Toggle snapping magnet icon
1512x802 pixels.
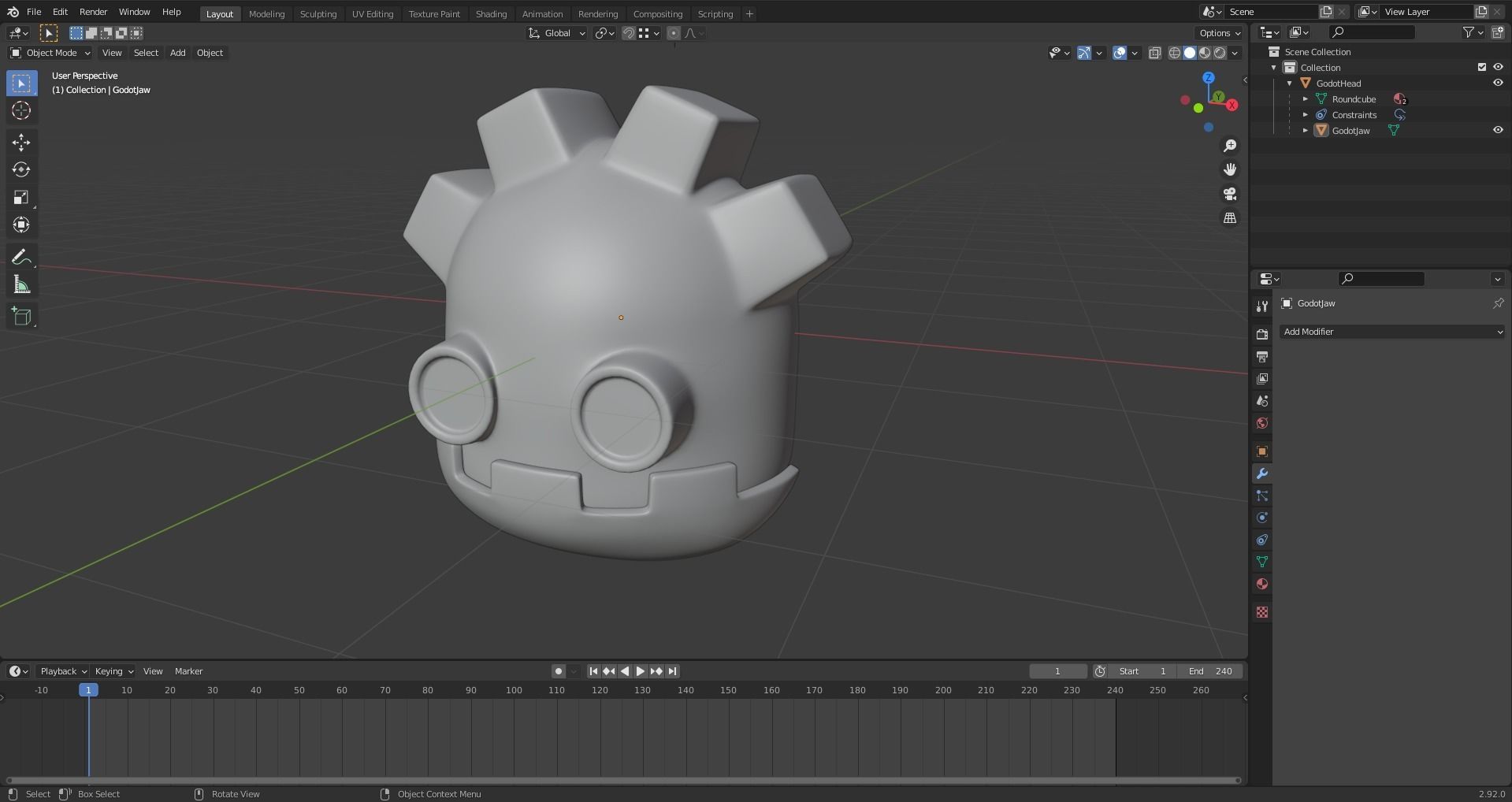point(628,33)
